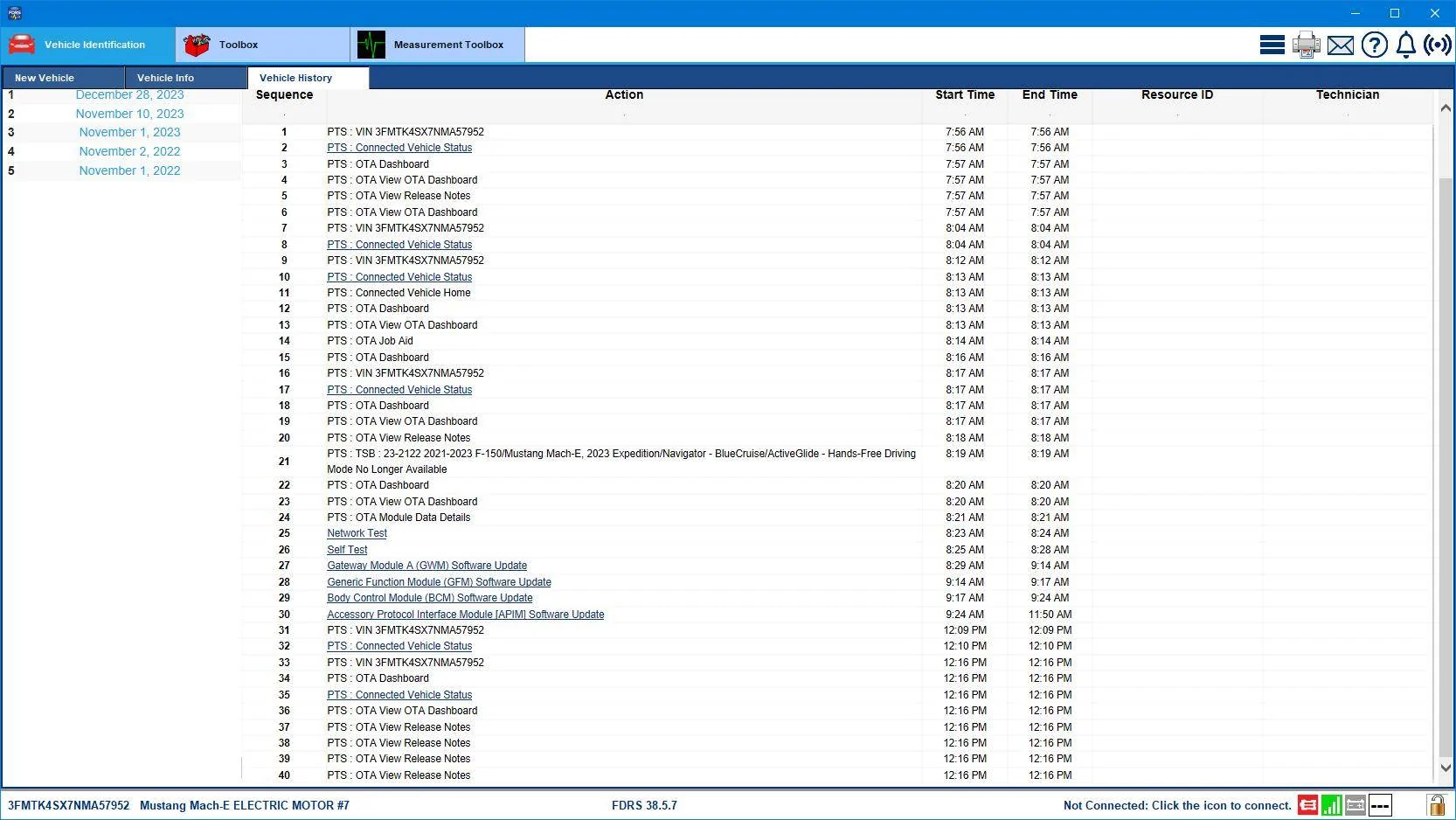Viewport: 1456px width, 820px height.
Task: Select the November 1, 2023 session
Action: (x=129, y=132)
